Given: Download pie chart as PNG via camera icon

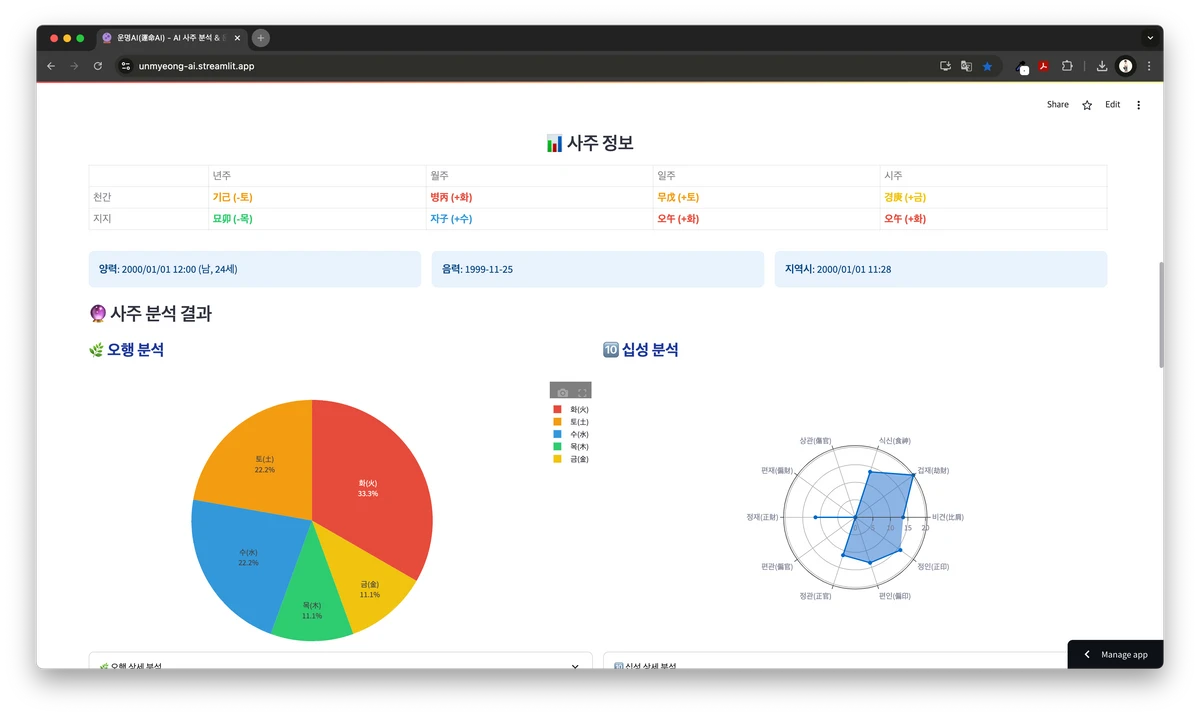Looking at the screenshot, I should coord(563,392).
